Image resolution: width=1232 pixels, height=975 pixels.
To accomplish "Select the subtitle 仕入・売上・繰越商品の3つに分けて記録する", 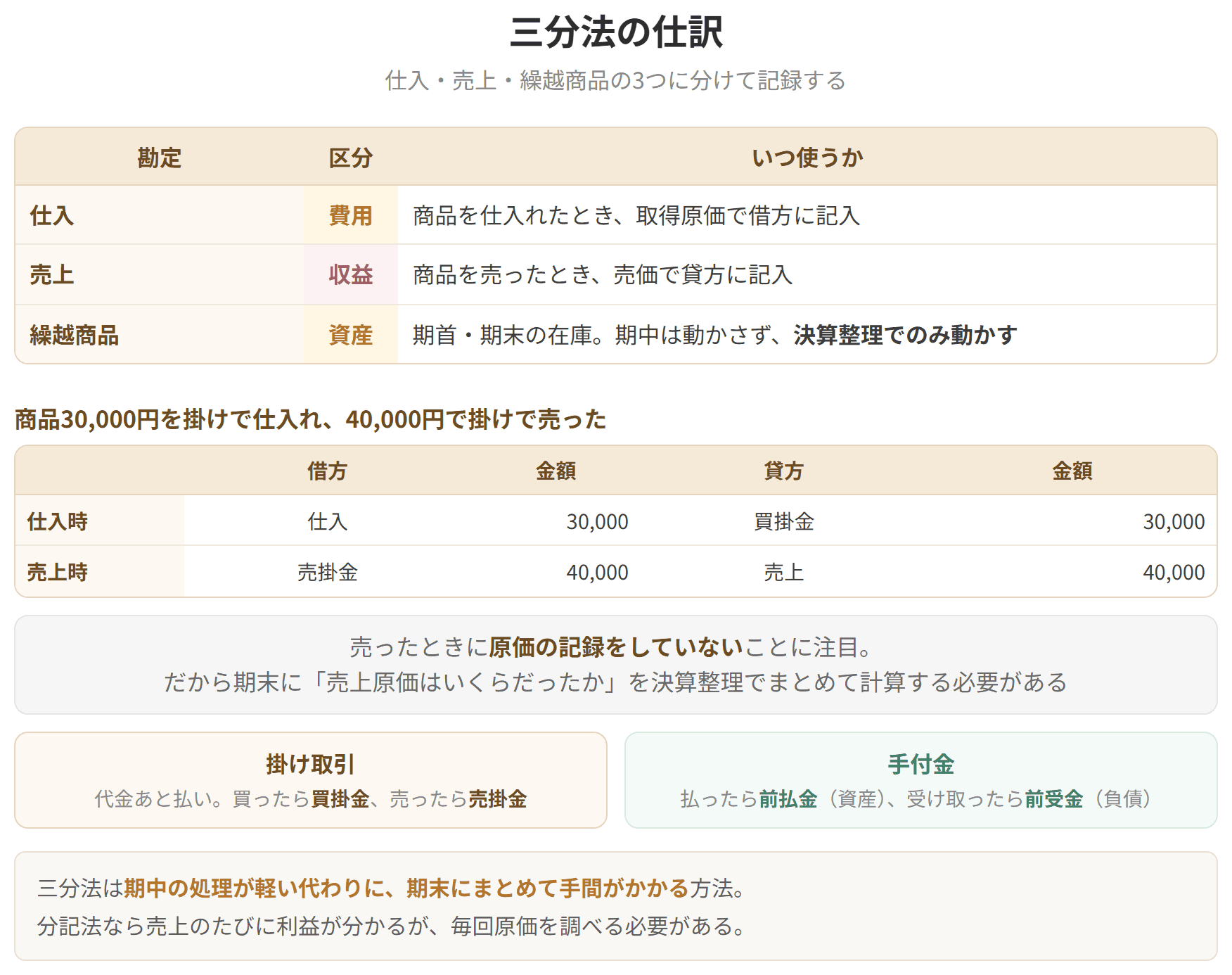I will click(x=616, y=80).
